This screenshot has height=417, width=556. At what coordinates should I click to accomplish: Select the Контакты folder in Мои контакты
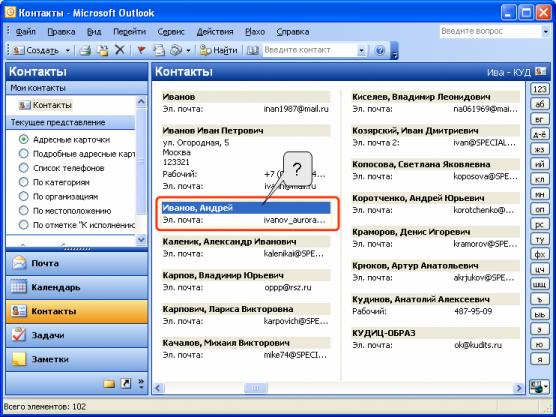[45, 105]
